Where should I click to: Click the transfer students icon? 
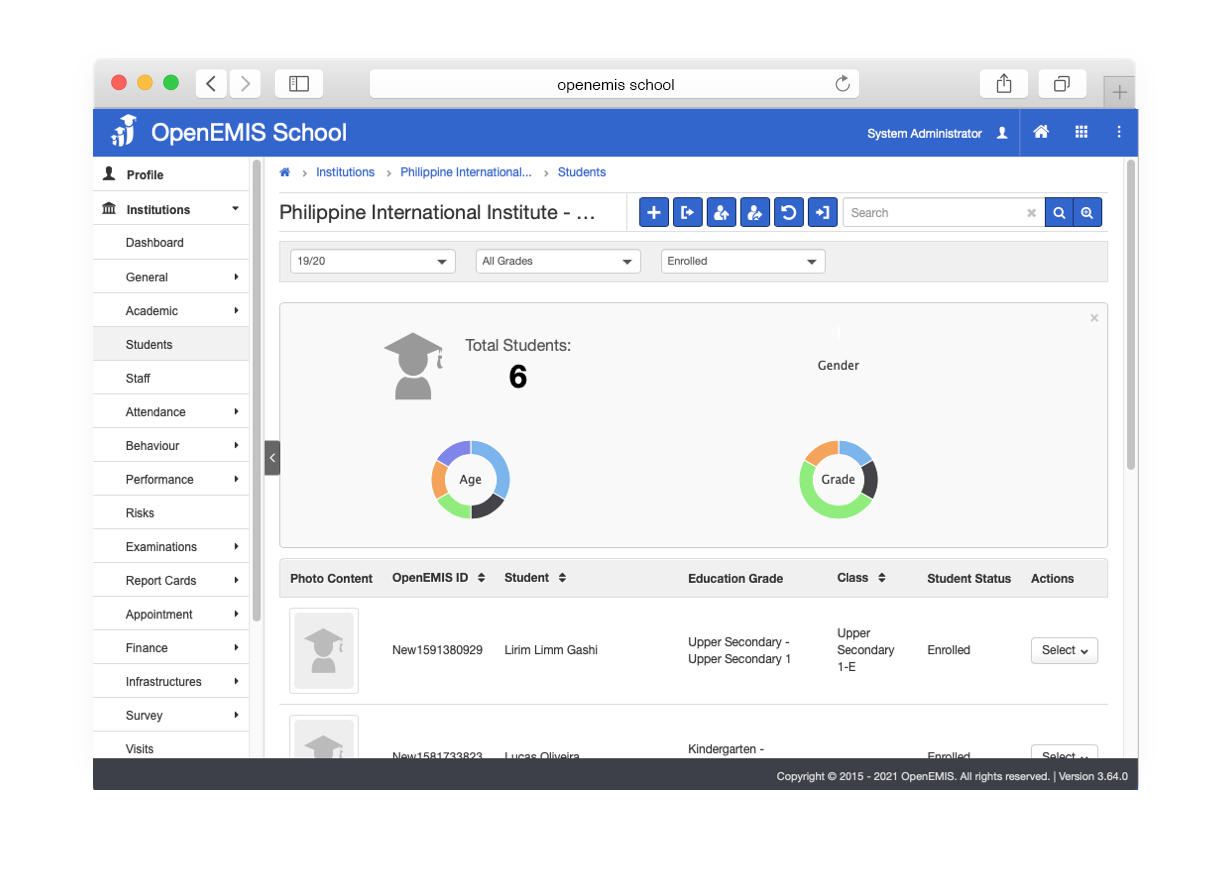pos(755,212)
